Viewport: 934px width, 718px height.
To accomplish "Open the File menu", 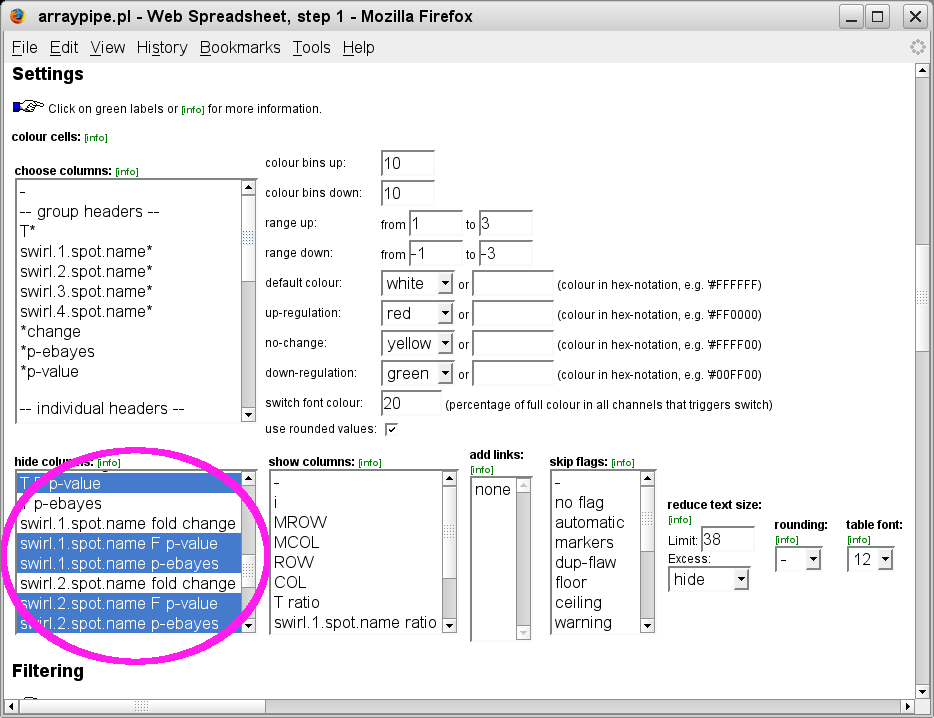I will pyautogui.click(x=24, y=48).
